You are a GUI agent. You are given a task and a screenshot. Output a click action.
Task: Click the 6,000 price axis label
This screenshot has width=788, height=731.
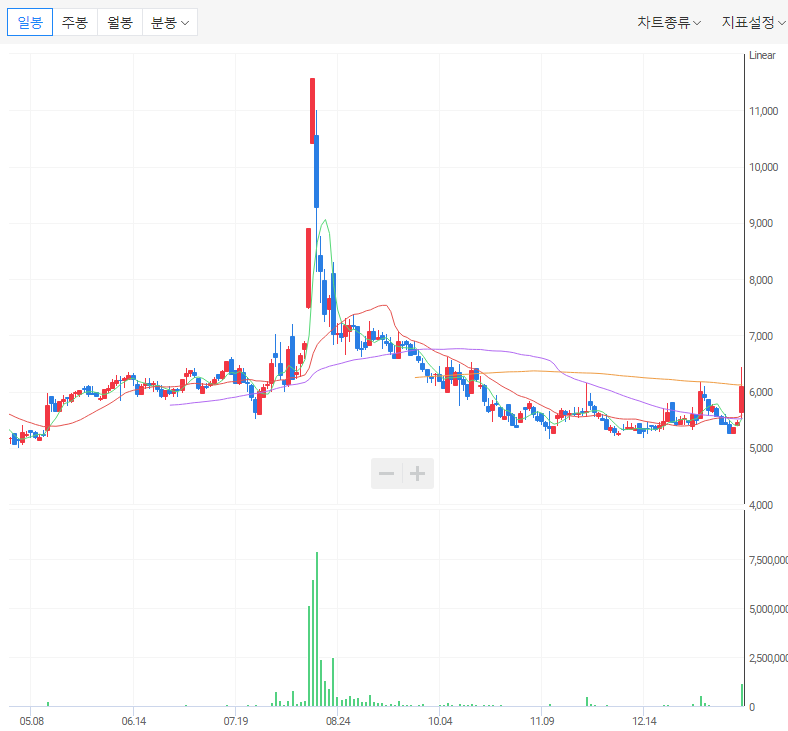click(761, 392)
